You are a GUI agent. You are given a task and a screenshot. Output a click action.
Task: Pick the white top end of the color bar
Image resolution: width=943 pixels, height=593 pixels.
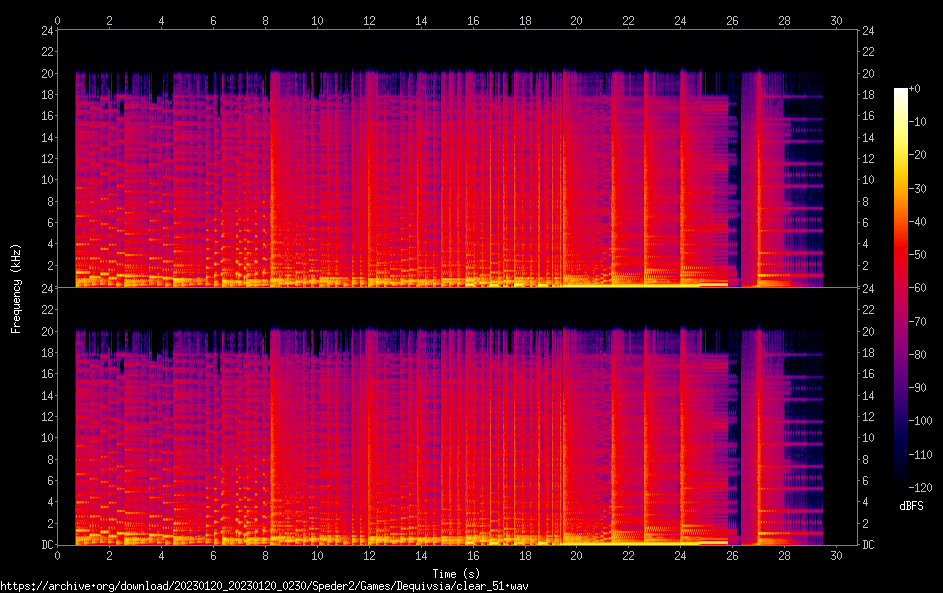(x=901, y=93)
